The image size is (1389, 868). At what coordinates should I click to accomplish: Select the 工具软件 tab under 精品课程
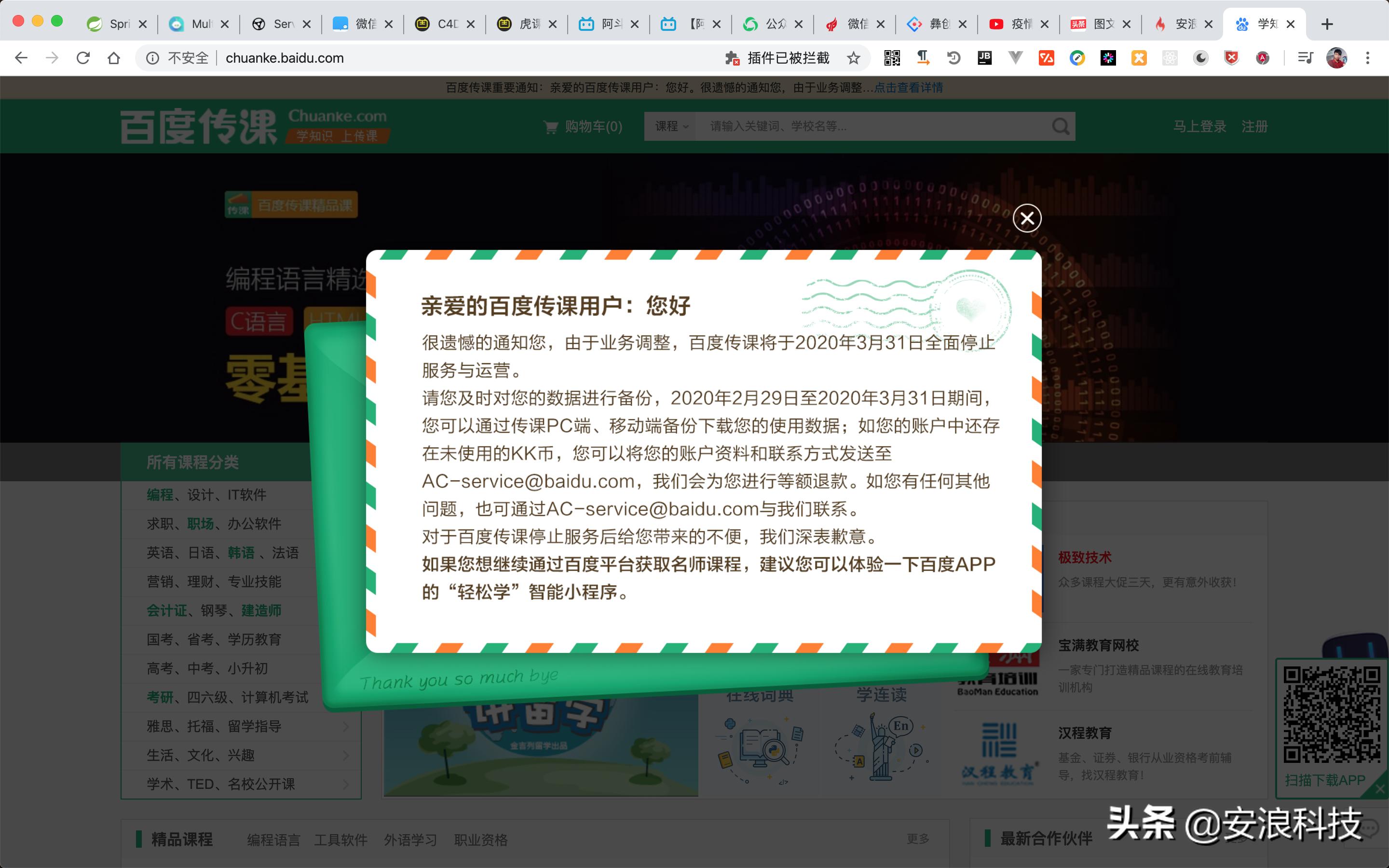click(341, 839)
